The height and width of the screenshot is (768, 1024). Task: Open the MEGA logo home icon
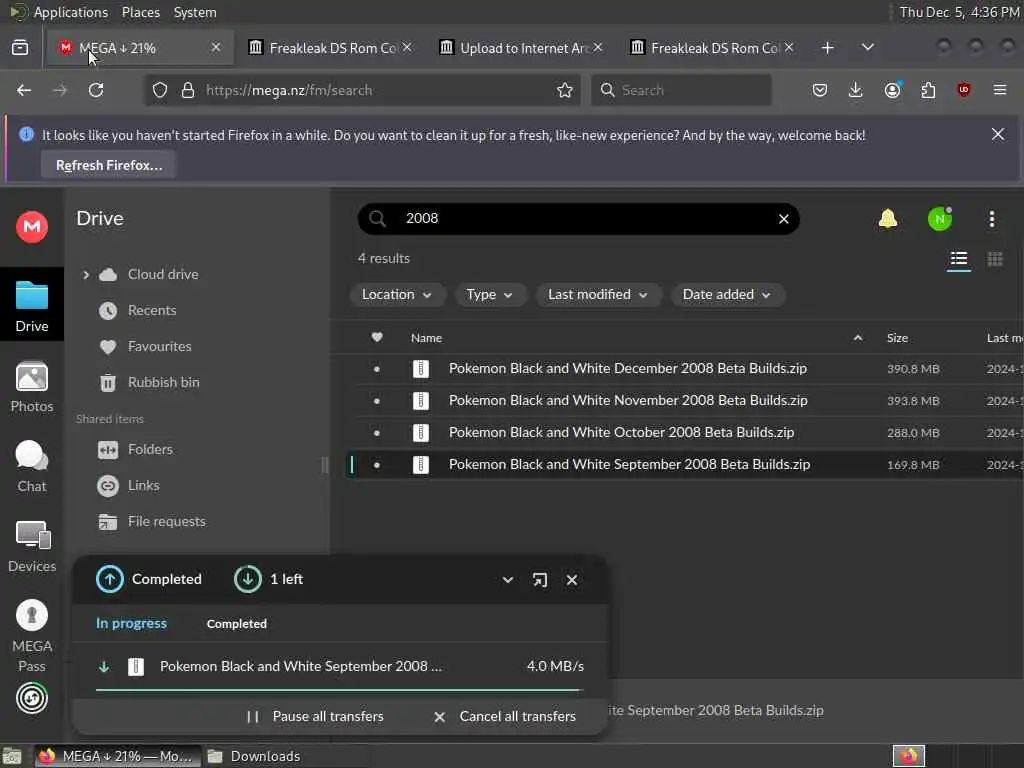[31, 227]
